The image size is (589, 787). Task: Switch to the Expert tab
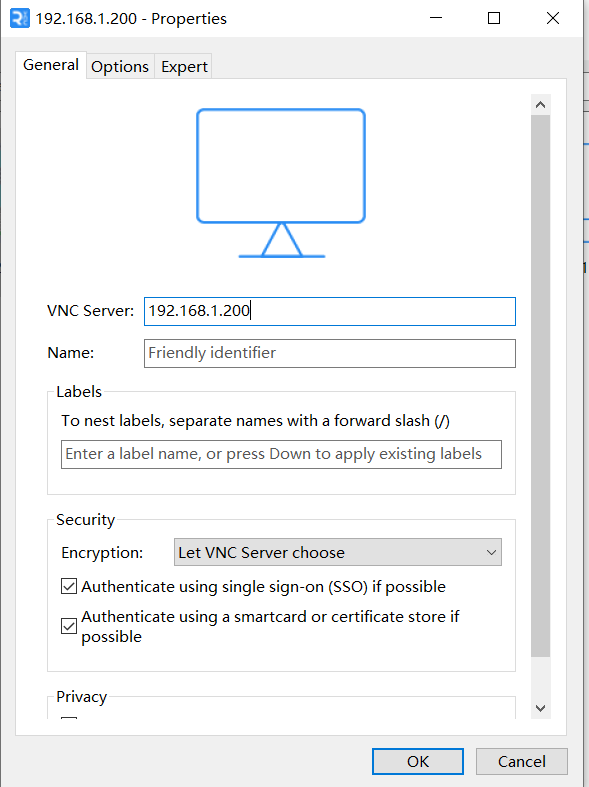pyautogui.click(x=184, y=66)
